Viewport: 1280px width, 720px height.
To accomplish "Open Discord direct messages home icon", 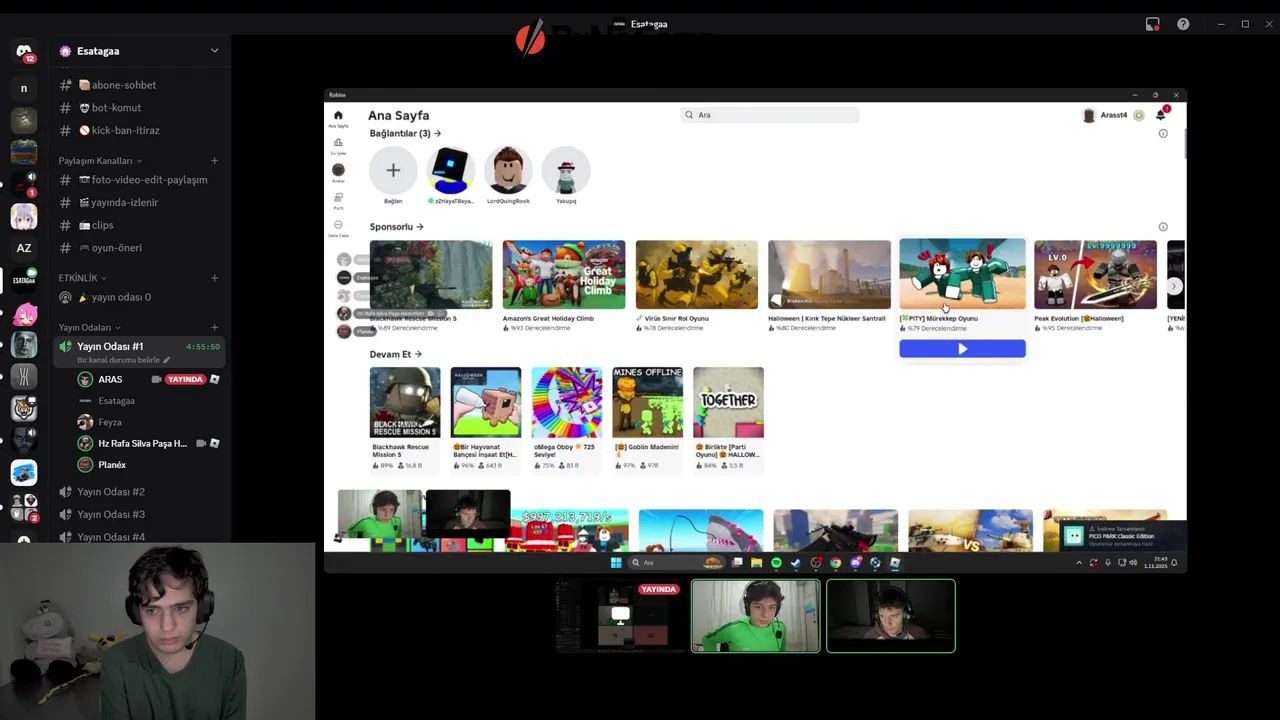I will tap(24, 51).
